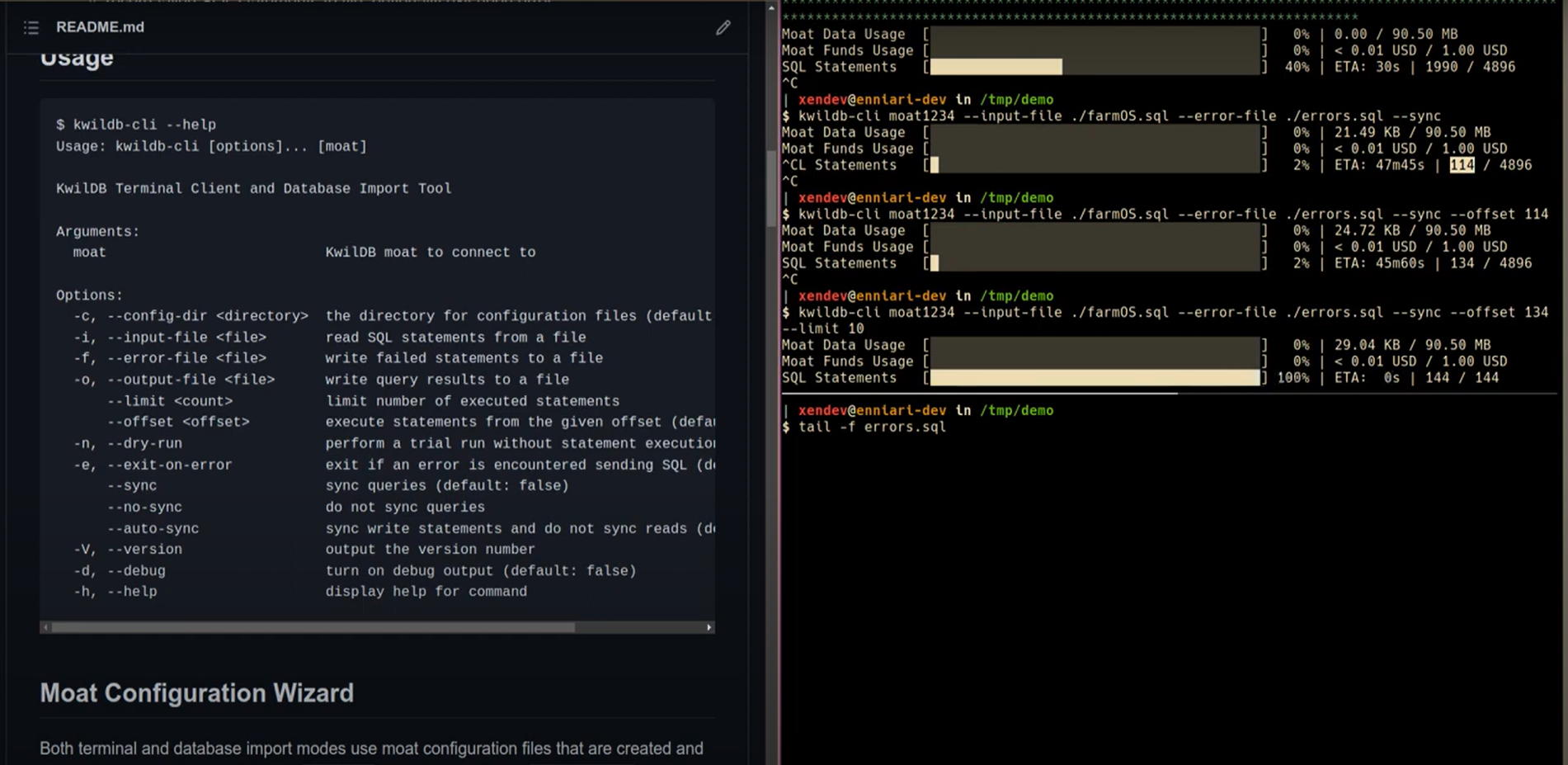Click the "-f, --error-file <file>" option

(170, 358)
